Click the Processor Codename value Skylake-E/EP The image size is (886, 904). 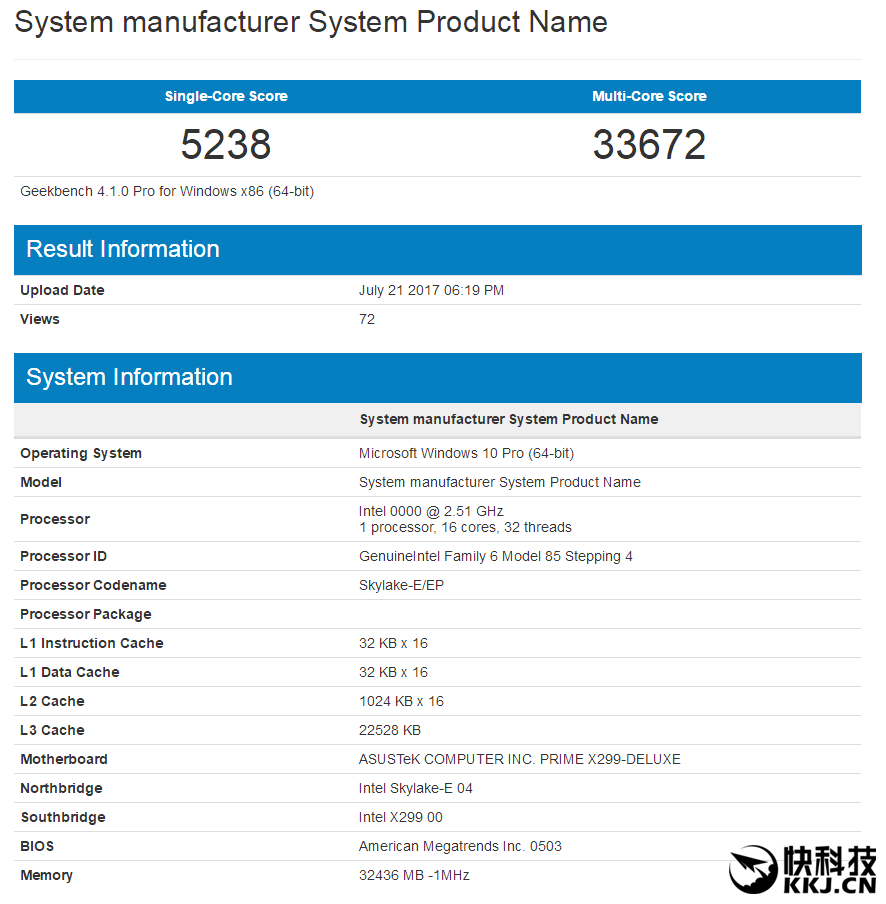pos(401,585)
